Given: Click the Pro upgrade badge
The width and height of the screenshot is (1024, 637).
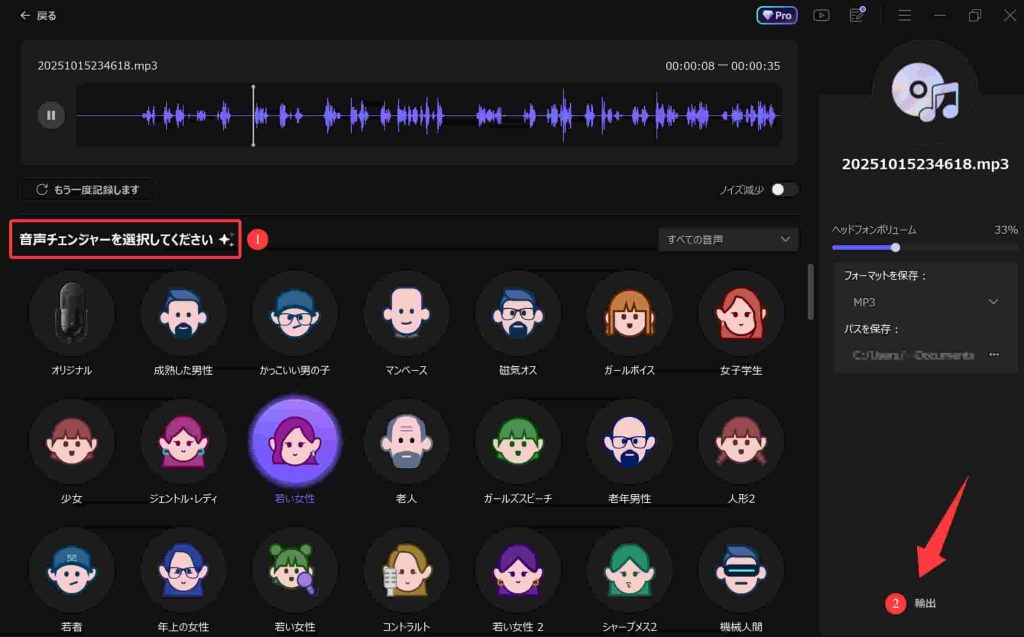Looking at the screenshot, I should coord(777,15).
